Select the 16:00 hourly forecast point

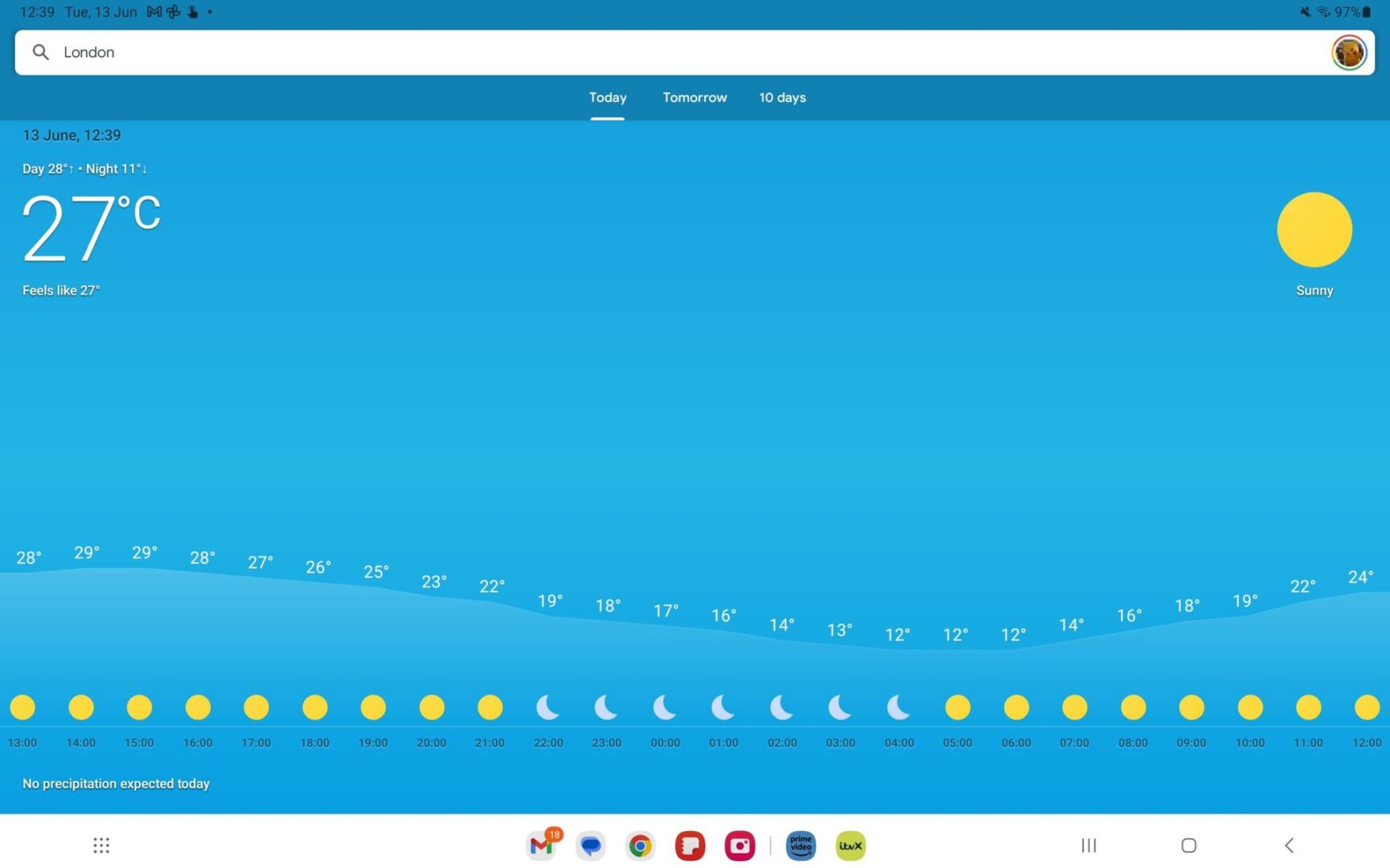[198, 707]
